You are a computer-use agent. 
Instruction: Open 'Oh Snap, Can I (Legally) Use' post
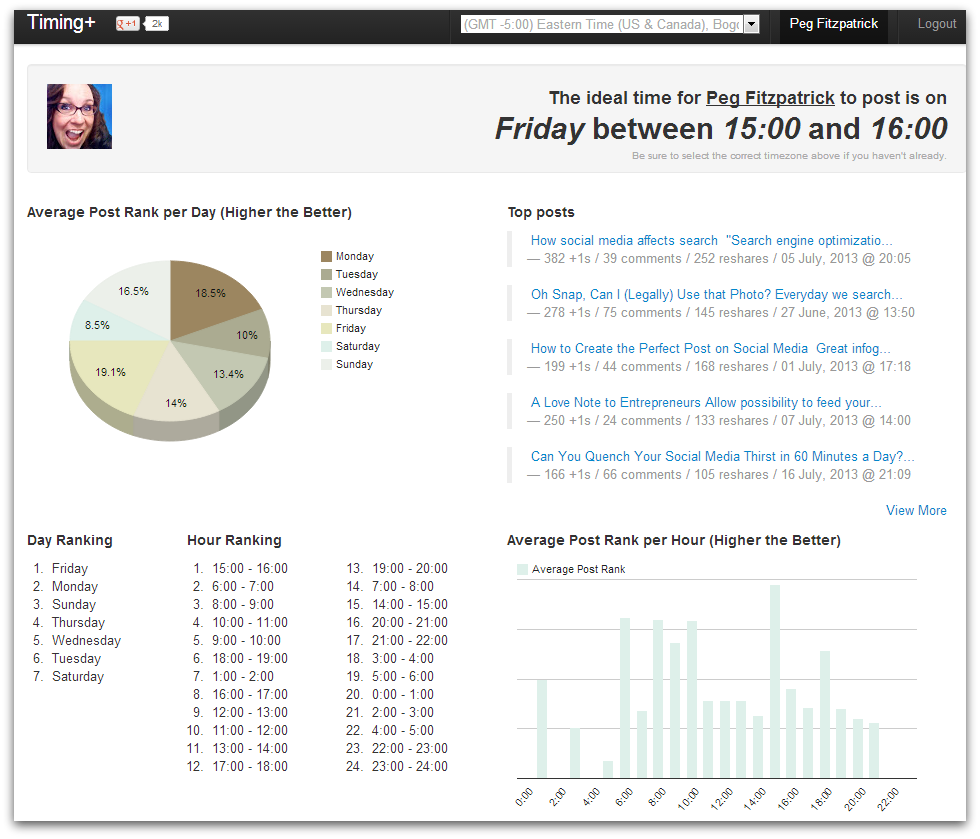tap(716, 294)
